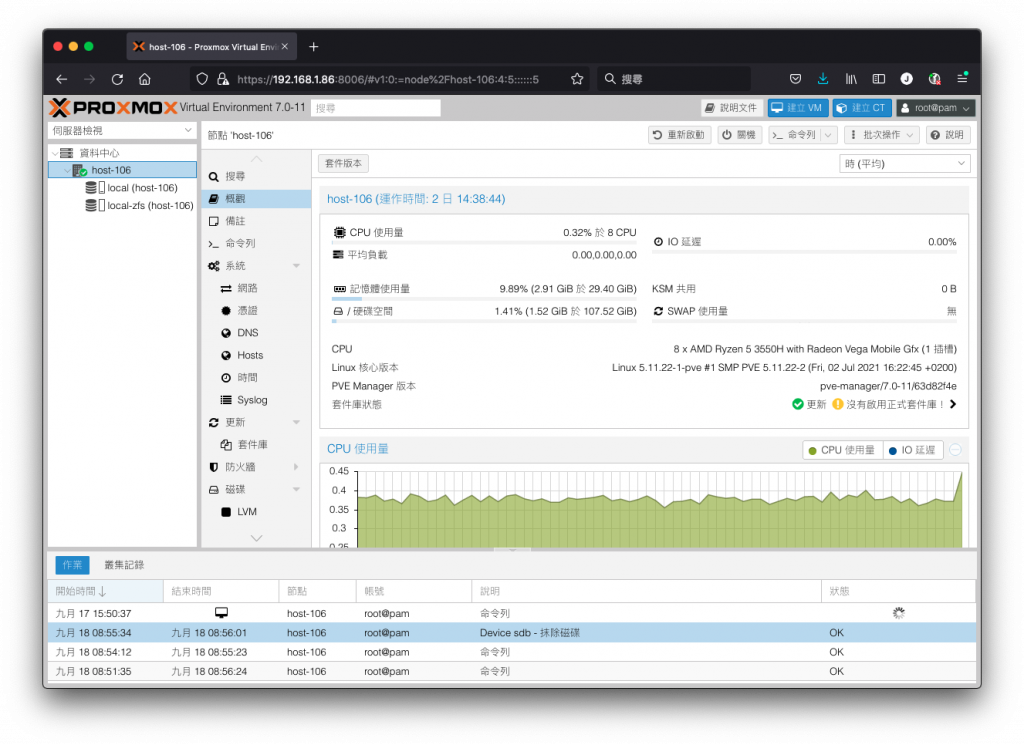Open the Hosts configuration page
This screenshot has width=1024, height=745.
256,355
